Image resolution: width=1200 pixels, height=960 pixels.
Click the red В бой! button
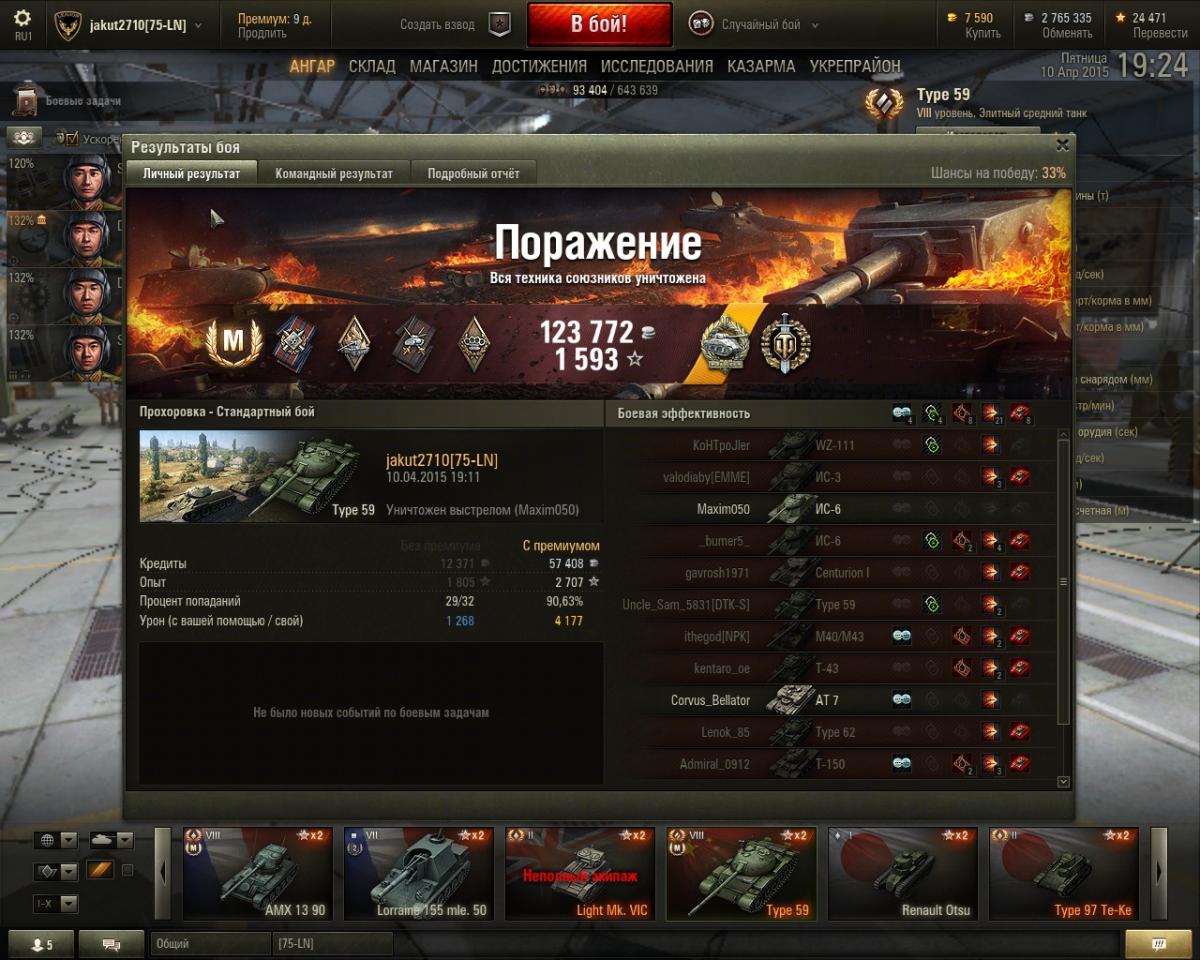(599, 24)
